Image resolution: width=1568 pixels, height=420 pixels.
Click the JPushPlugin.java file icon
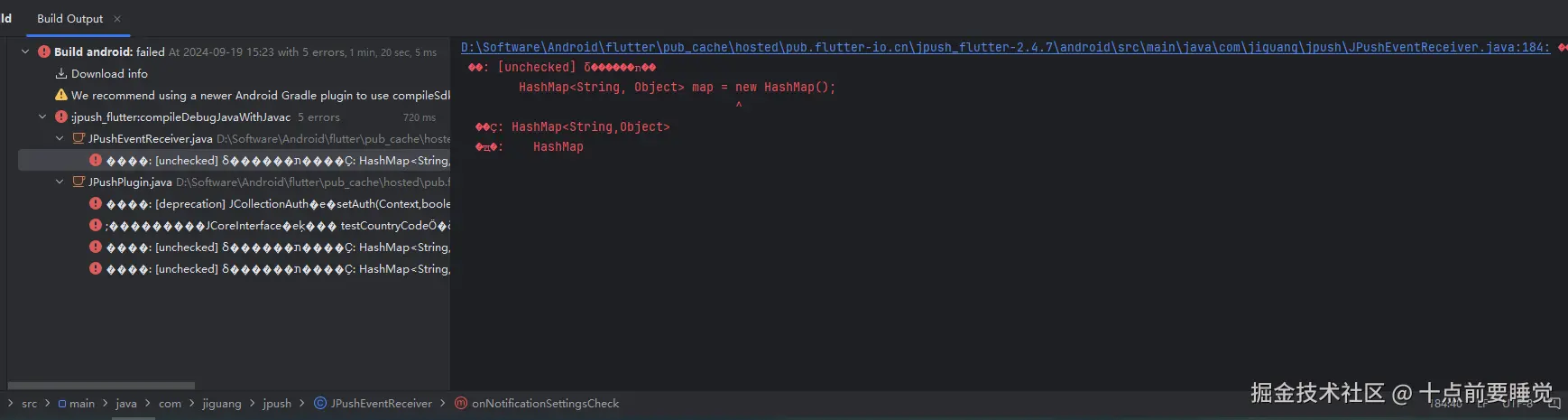coord(78,182)
